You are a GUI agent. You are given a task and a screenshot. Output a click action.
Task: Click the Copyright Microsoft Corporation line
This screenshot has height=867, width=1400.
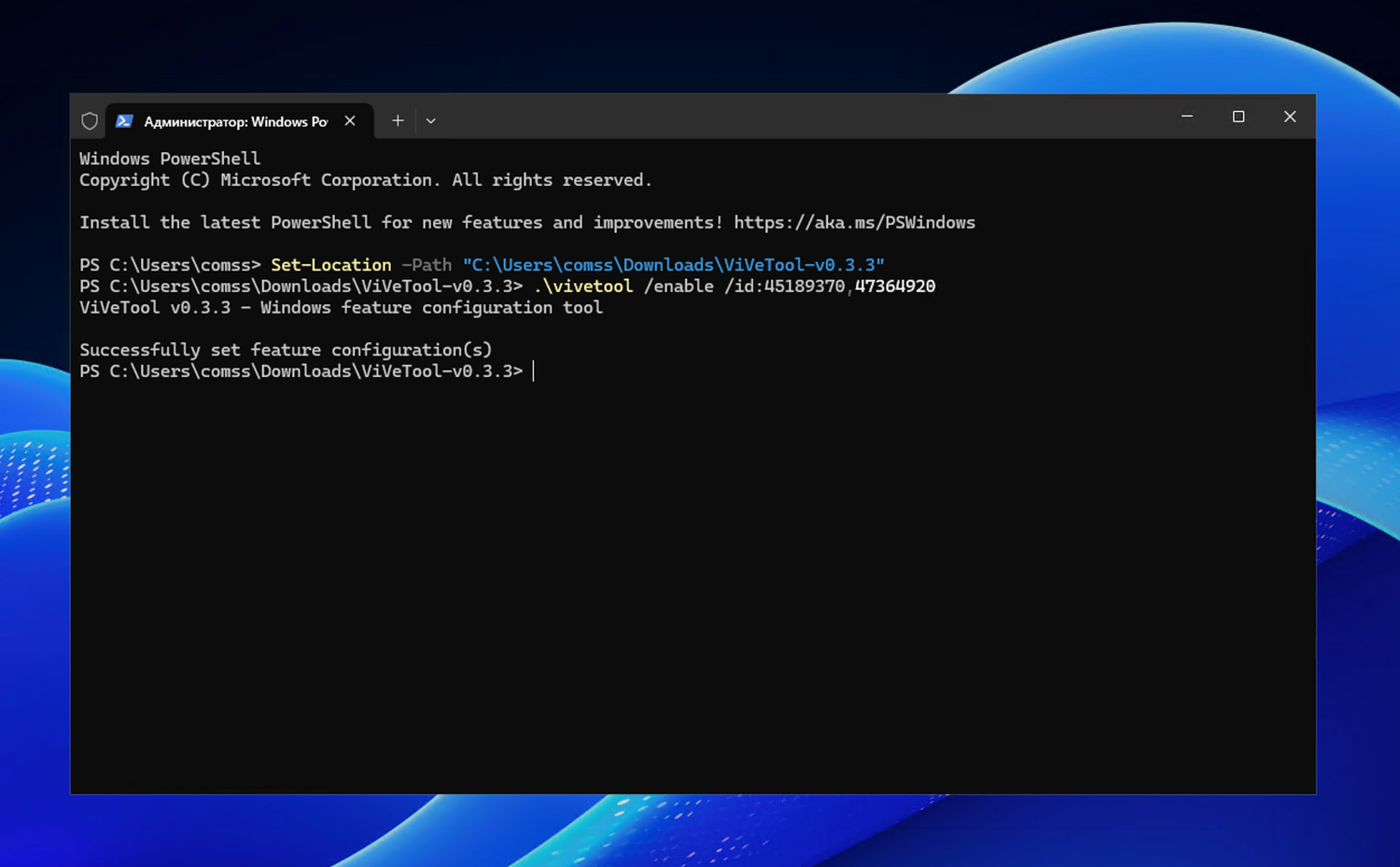366,180
